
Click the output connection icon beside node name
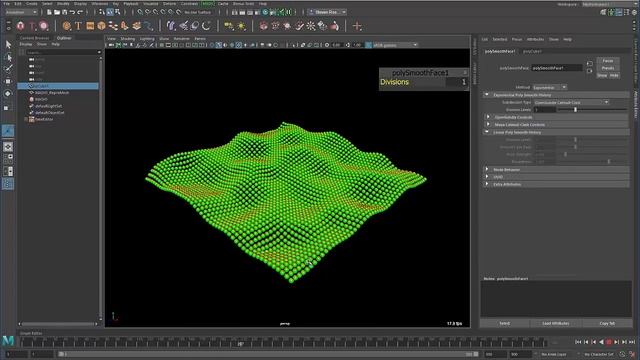pyautogui.click(x=589, y=71)
